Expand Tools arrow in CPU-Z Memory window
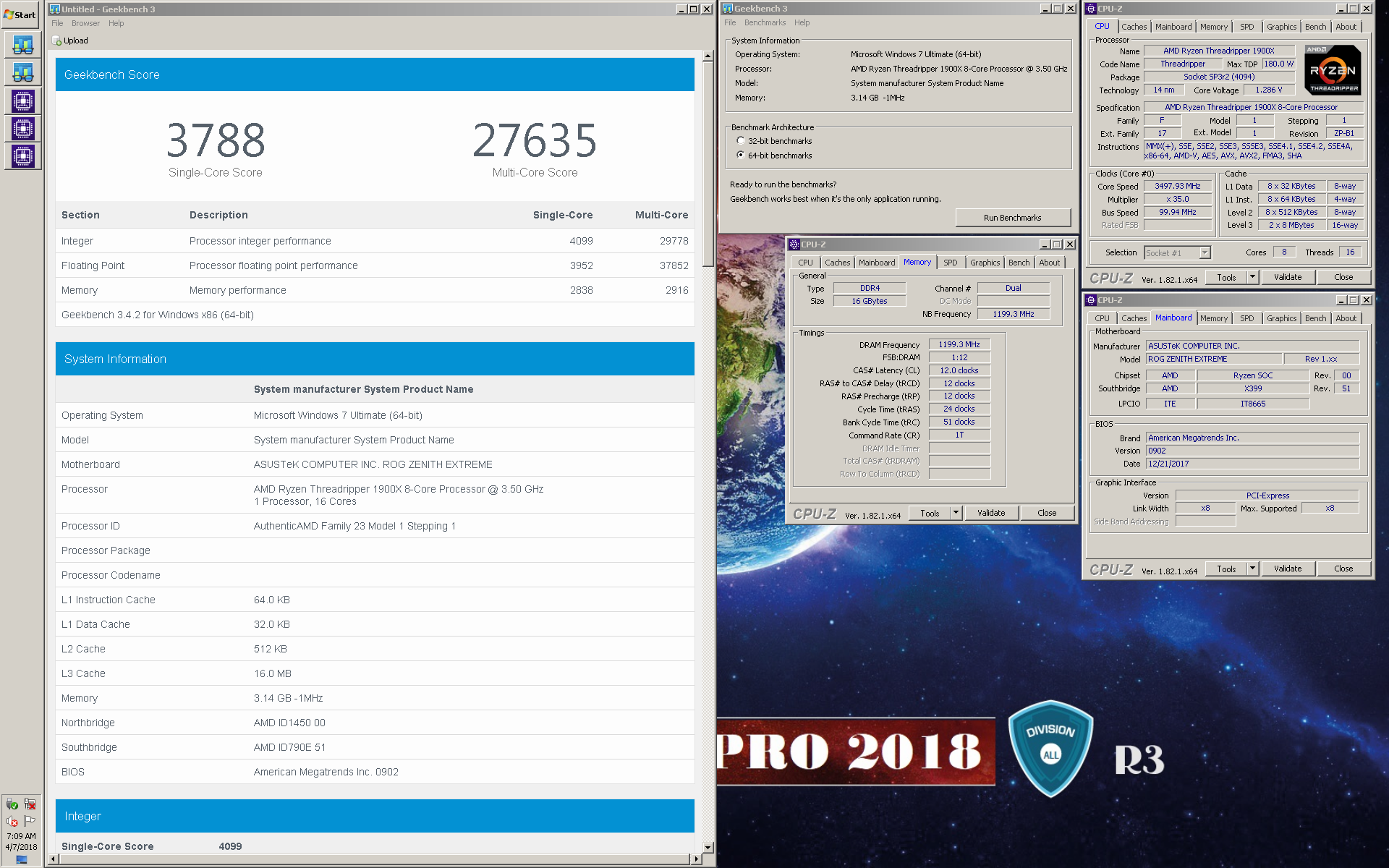The image size is (1389, 868). click(x=956, y=513)
